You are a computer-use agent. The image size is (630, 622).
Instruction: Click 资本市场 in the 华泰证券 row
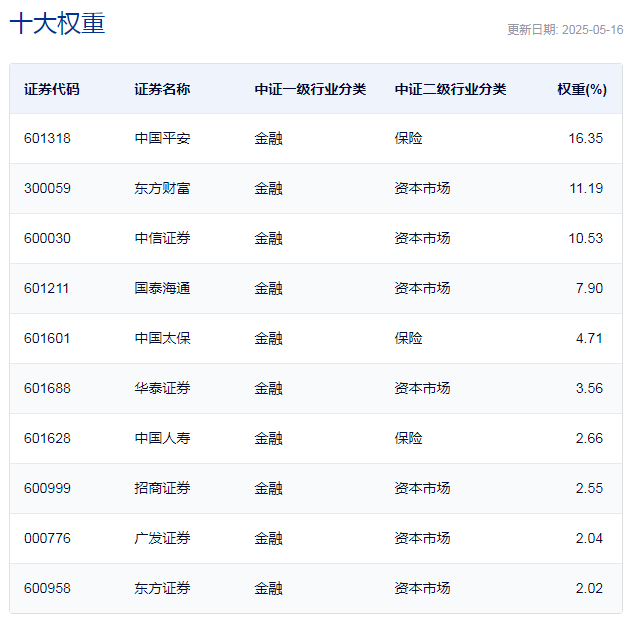422,388
